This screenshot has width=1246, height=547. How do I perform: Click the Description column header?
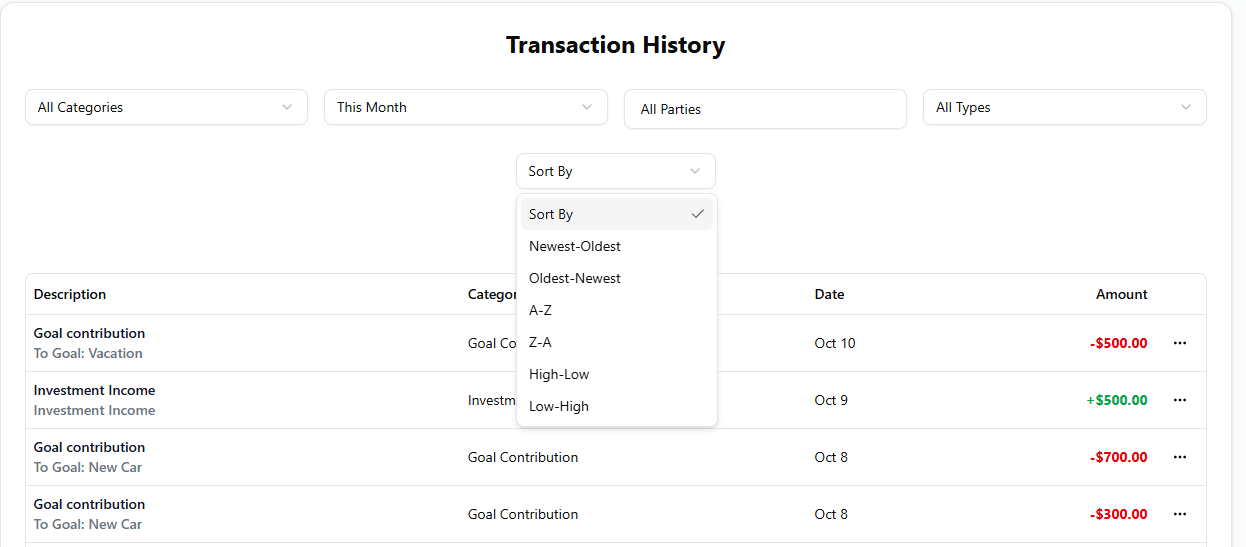click(70, 294)
